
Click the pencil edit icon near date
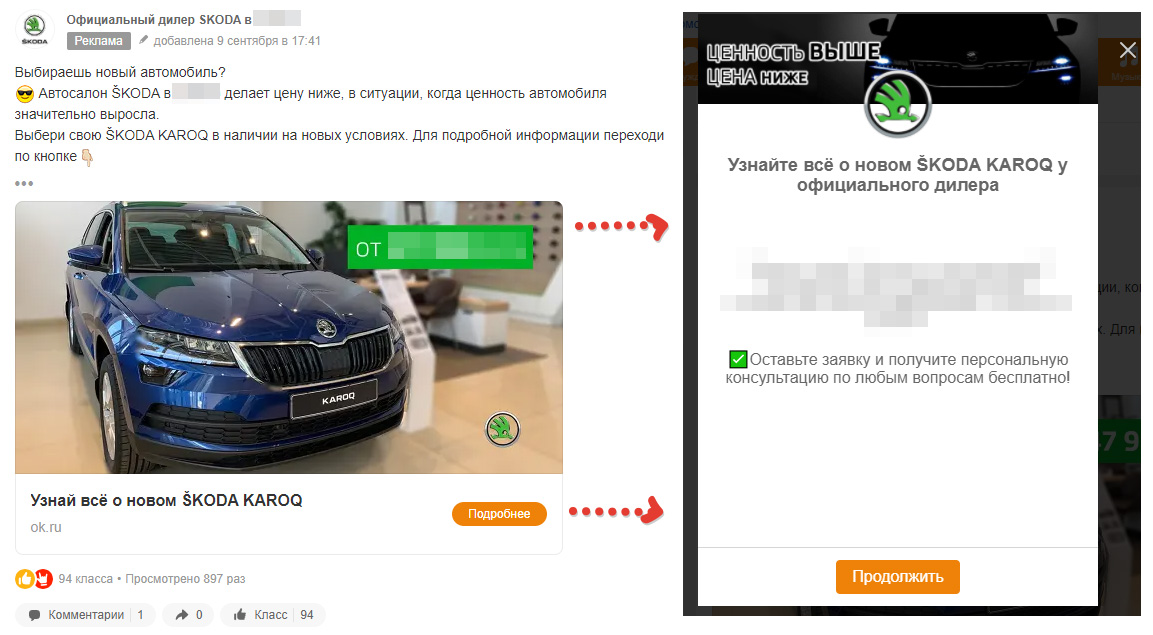coord(143,40)
